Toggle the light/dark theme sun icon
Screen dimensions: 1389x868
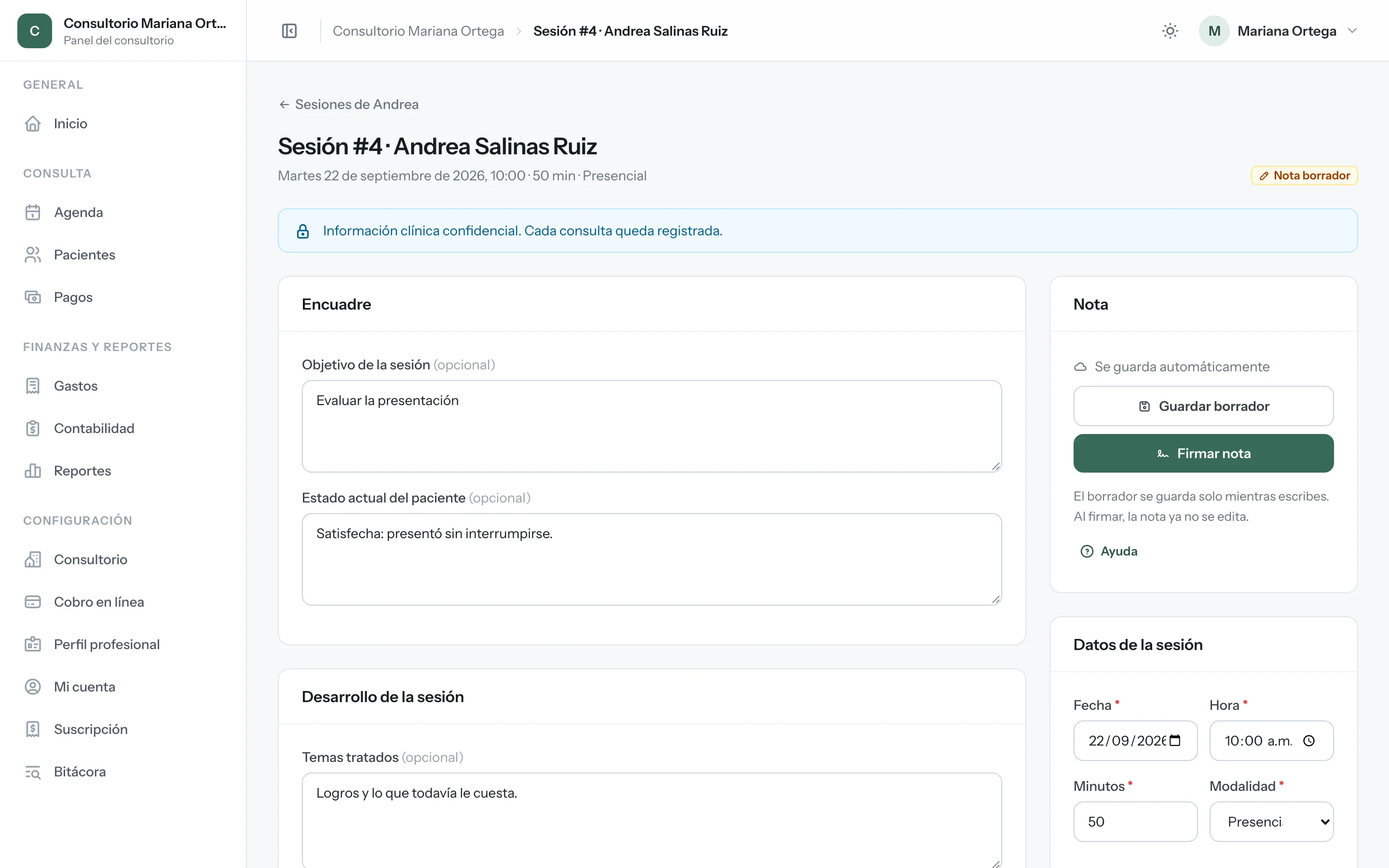(1170, 31)
